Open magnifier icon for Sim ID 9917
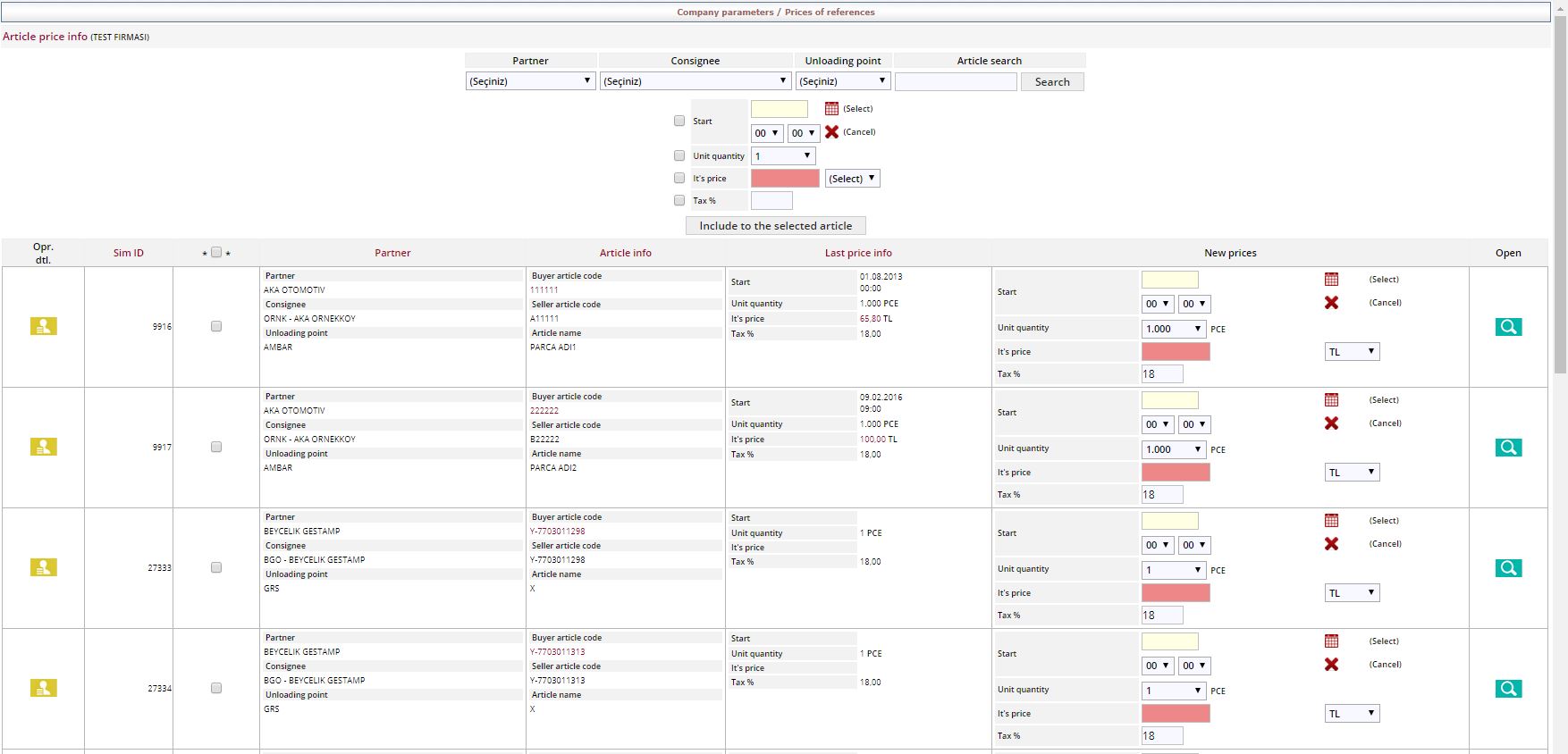Viewport: 1568px width, 754px height. coord(1508,448)
